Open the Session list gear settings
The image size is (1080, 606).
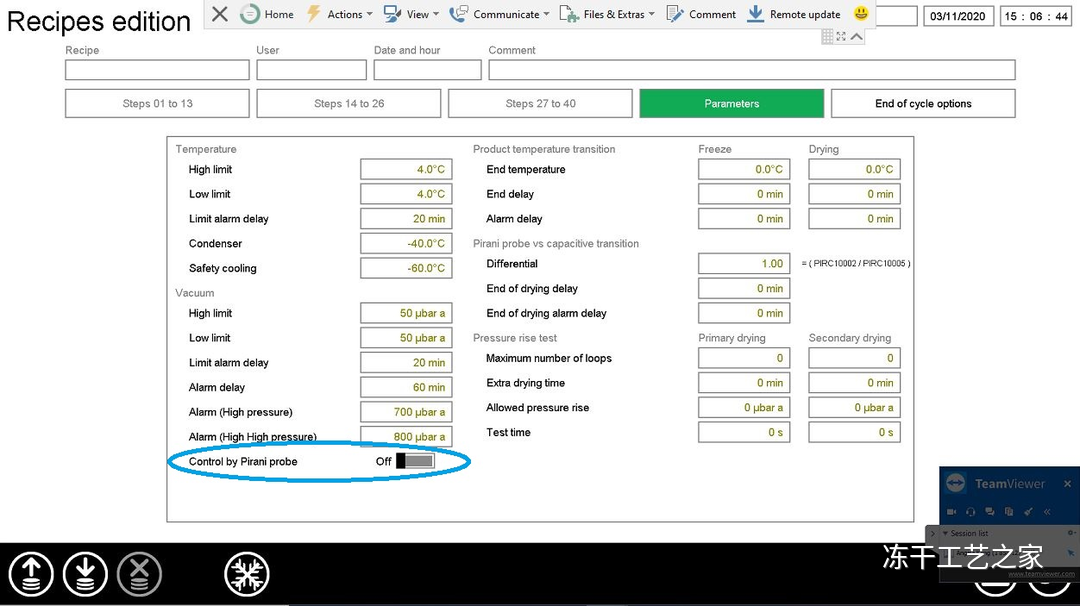[x=1071, y=533]
